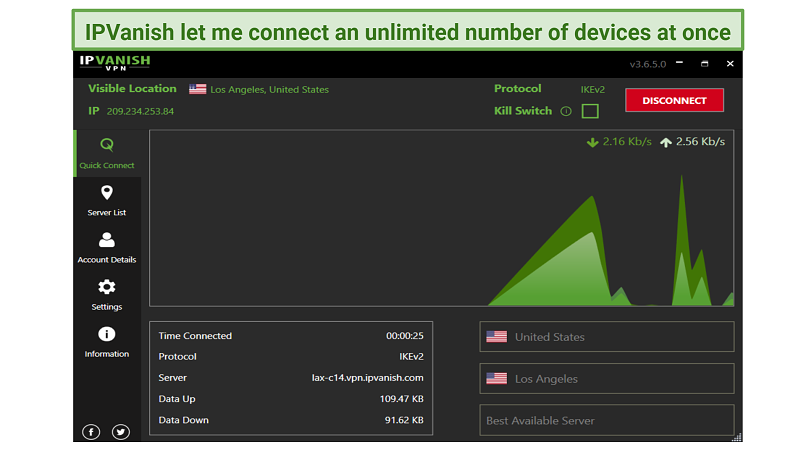
Task: Click the Los Angeles, United States location text
Action: click(x=269, y=89)
